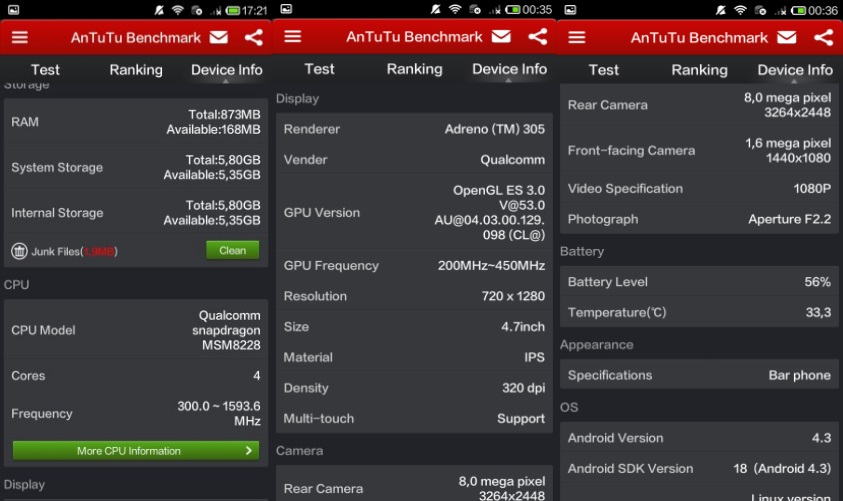Tap the share icon in the left phone screen
Viewport: 843px width, 501px height.
(254, 38)
